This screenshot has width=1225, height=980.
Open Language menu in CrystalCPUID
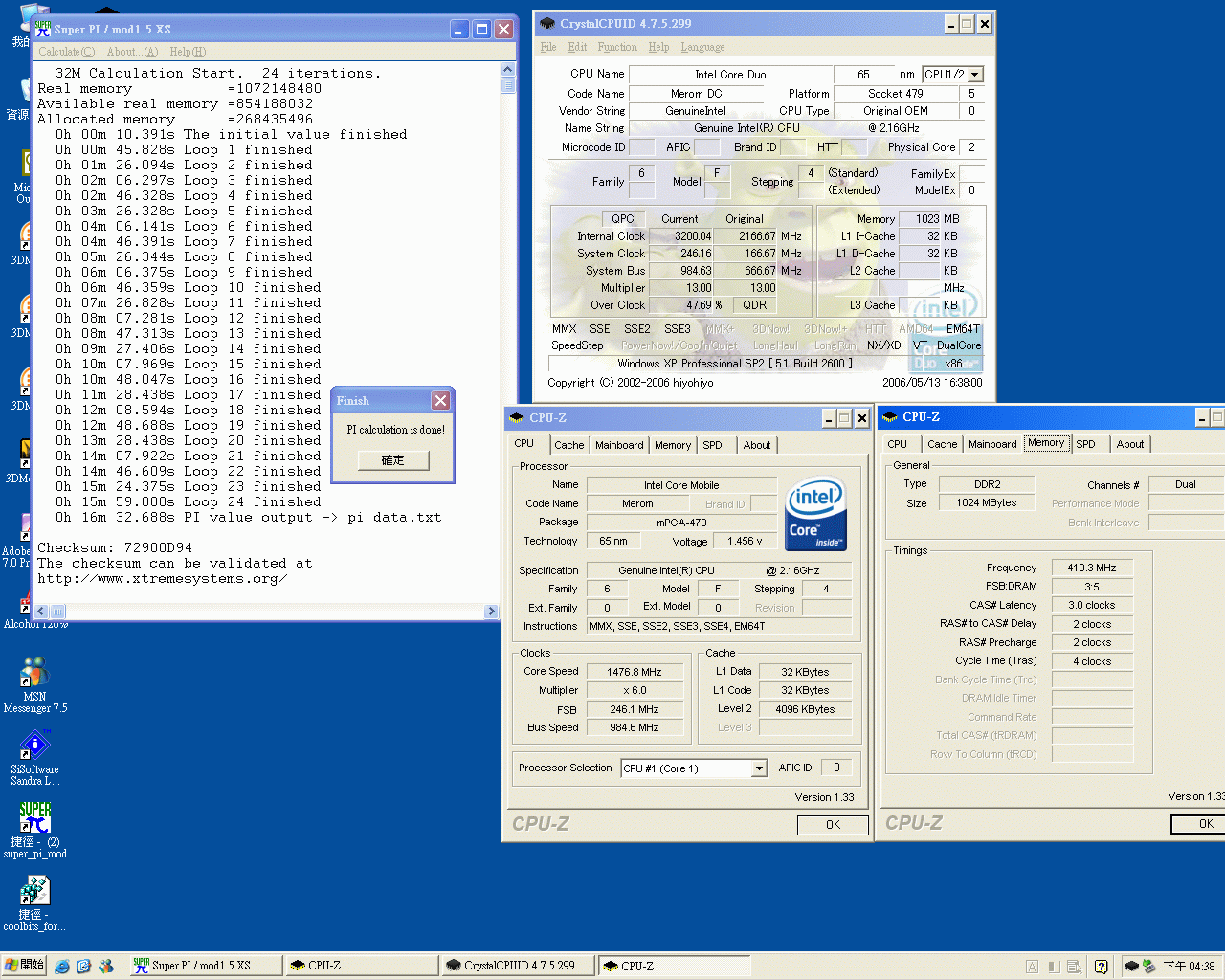(x=702, y=47)
